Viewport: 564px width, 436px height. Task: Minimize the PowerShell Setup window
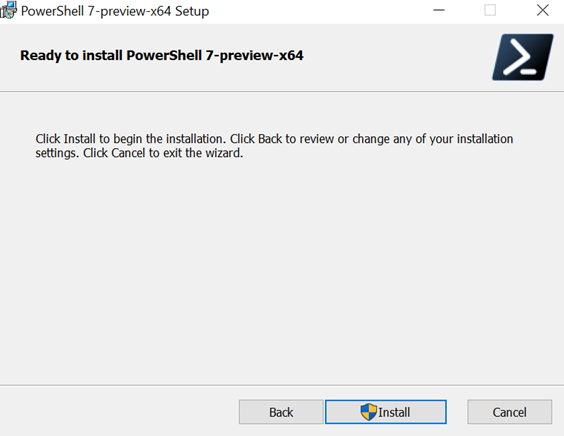click(x=439, y=10)
